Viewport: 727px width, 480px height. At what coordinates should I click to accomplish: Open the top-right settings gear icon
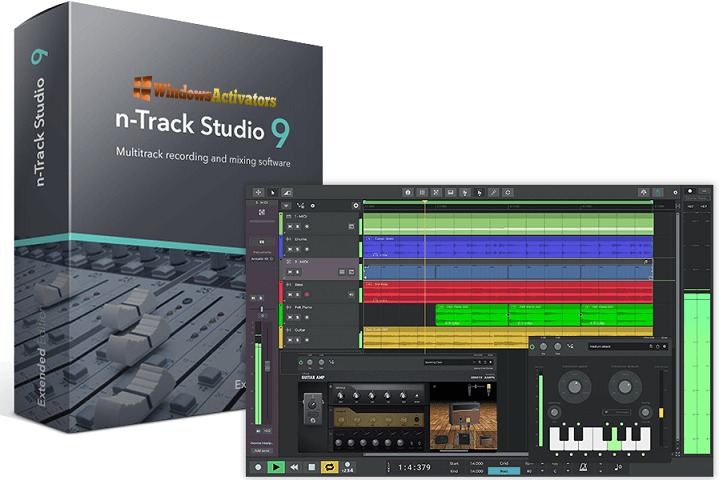pyautogui.click(x=676, y=192)
